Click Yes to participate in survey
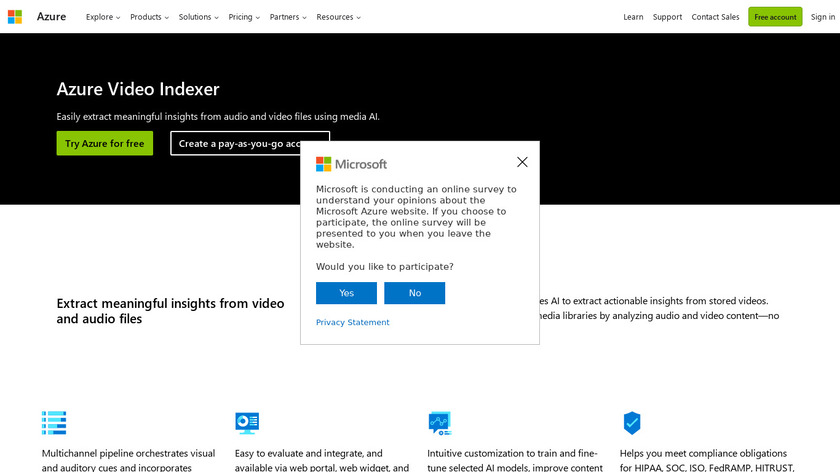 point(346,293)
